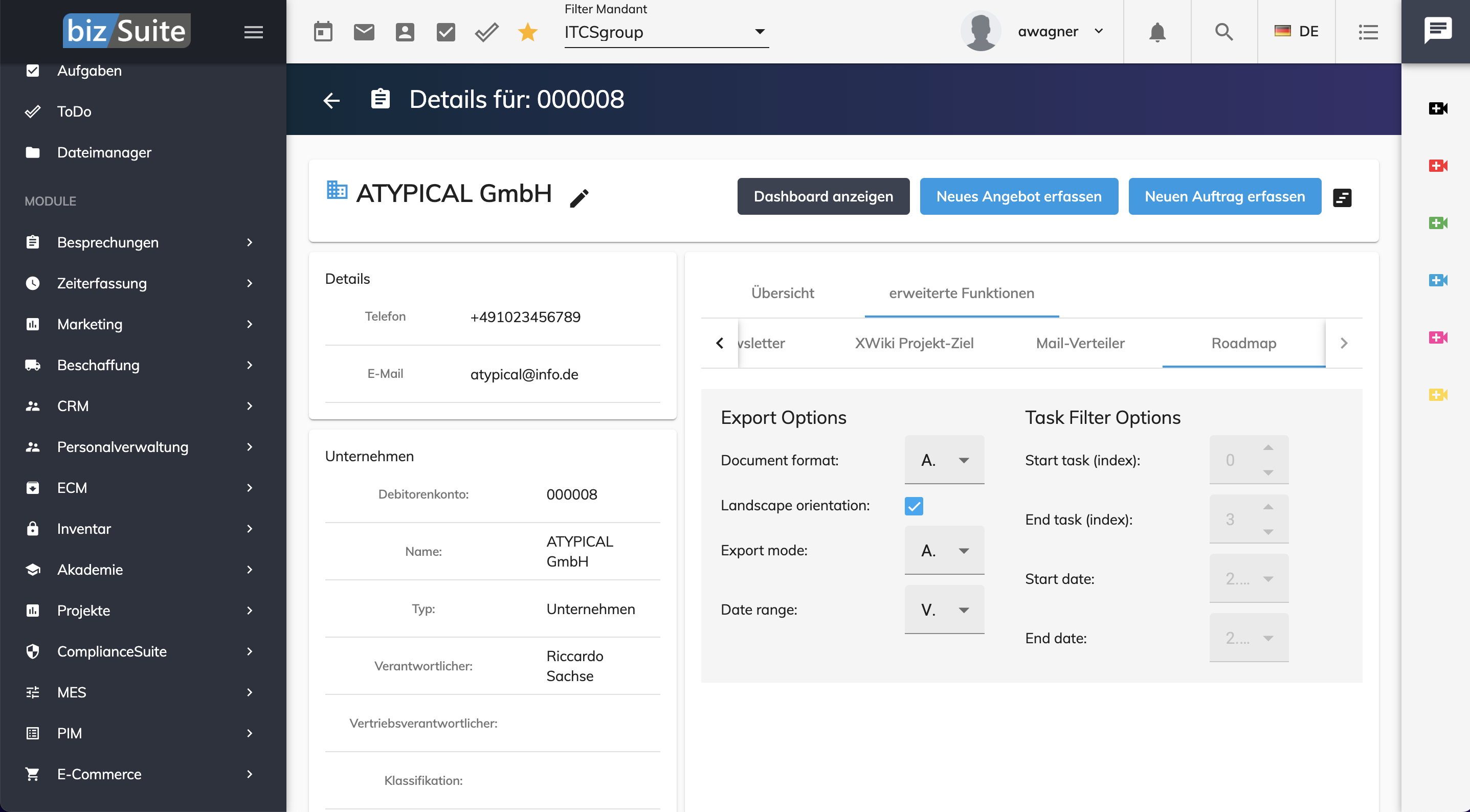This screenshot has height=812, width=1470.
Task: Uncheck Landscape orientation checkbox
Action: tap(914, 506)
